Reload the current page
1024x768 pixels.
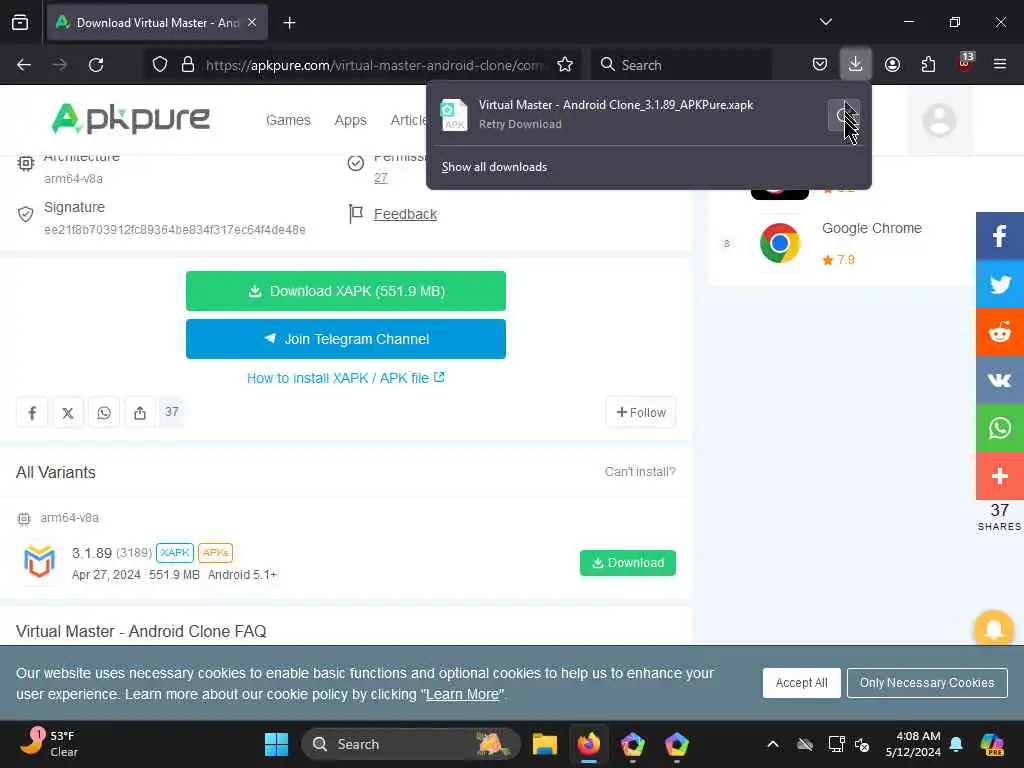coord(96,65)
